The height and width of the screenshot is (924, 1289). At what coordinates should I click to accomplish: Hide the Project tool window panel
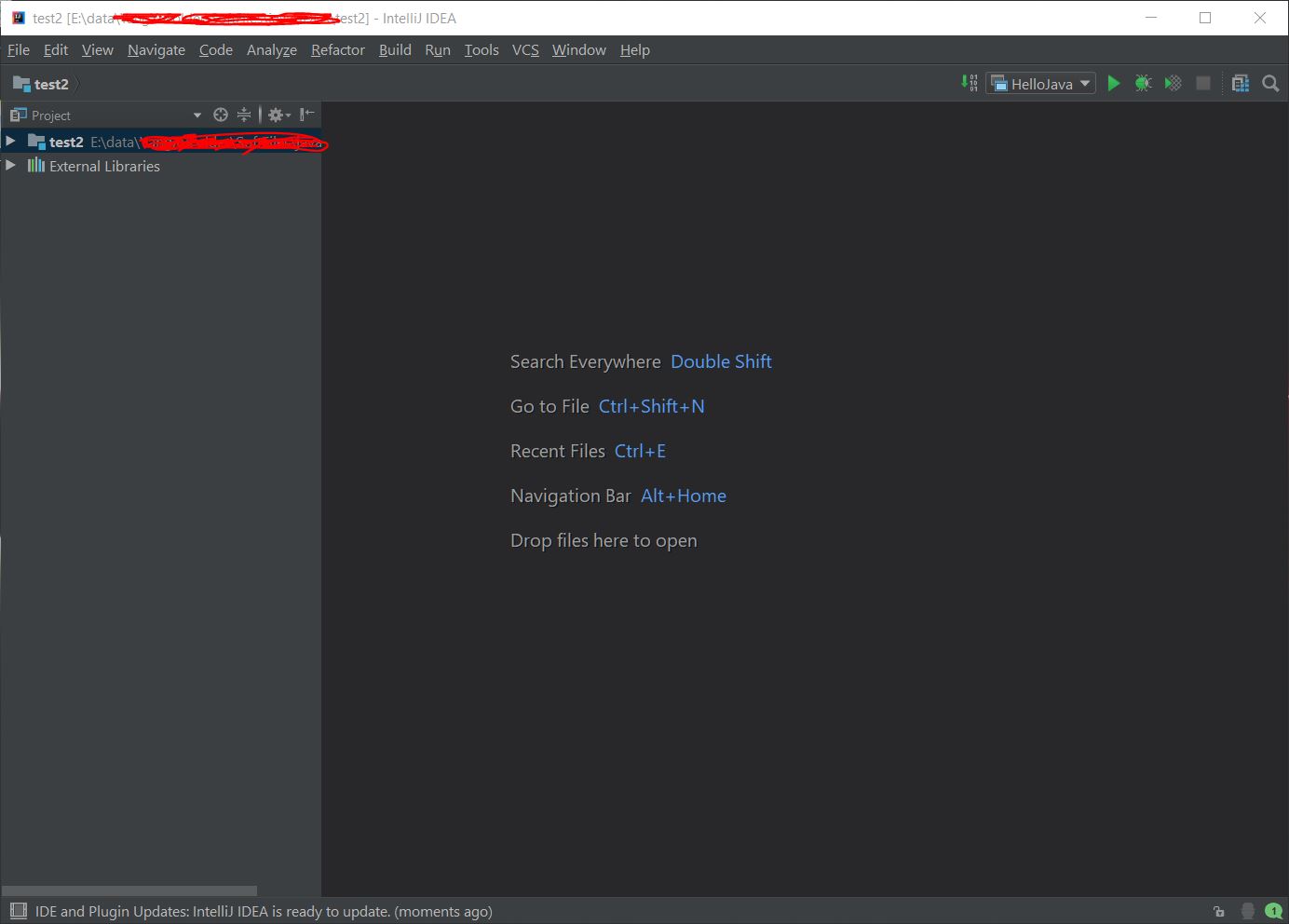tap(306, 115)
